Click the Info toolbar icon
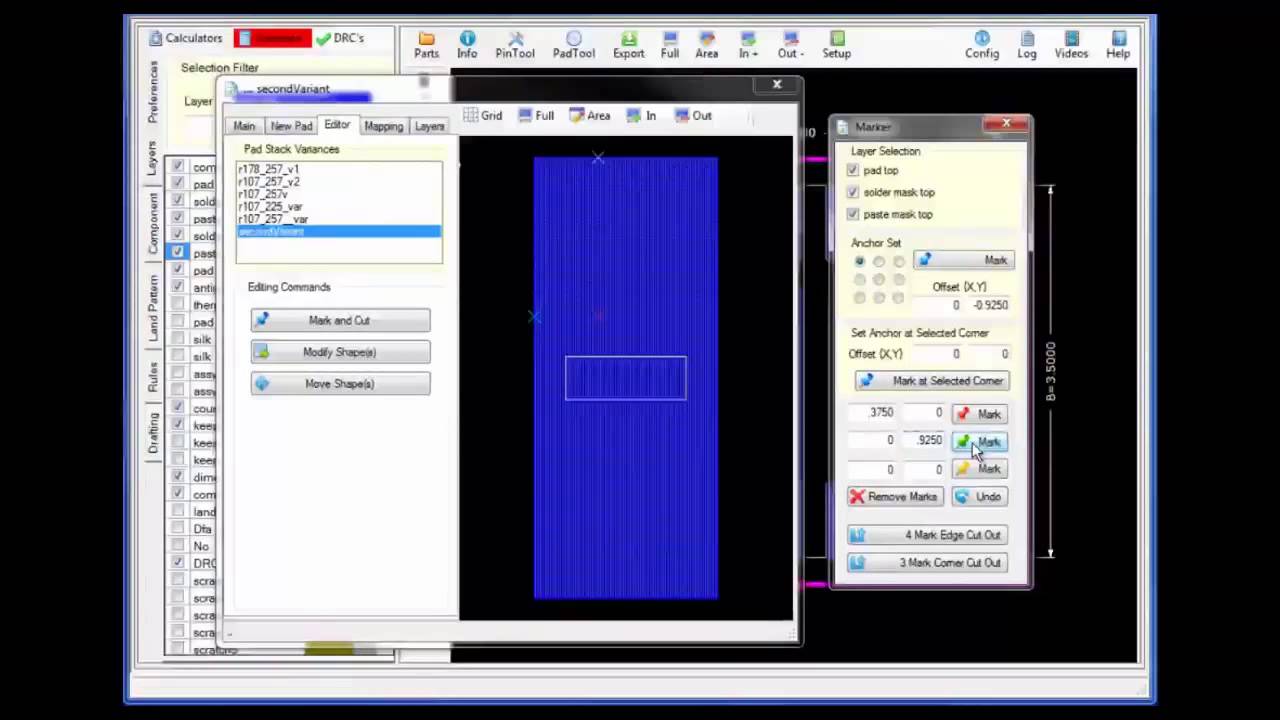The image size is (1280, 720). pos(467,45)
